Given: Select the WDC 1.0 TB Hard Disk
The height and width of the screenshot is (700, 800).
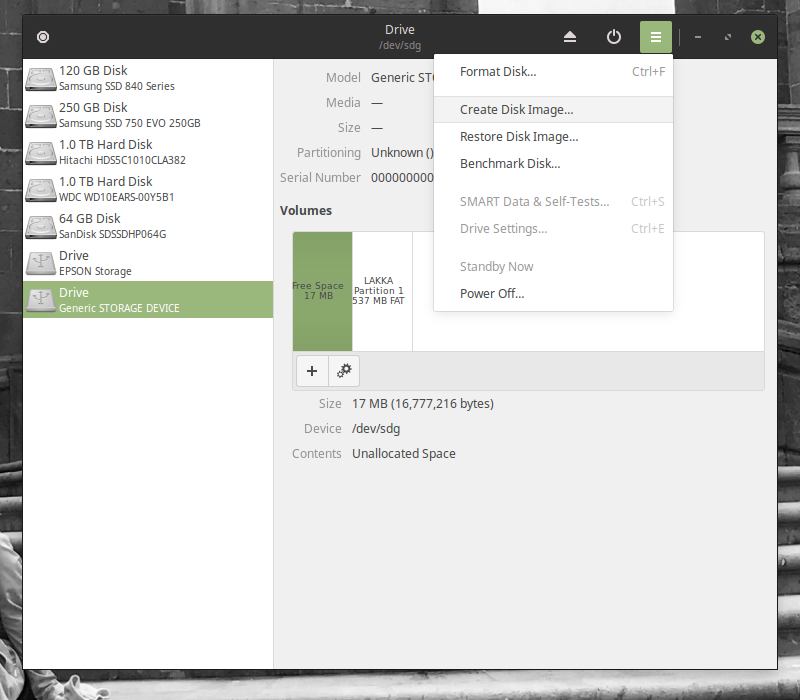Looking at the screenshot, I should tap(148, 189).
